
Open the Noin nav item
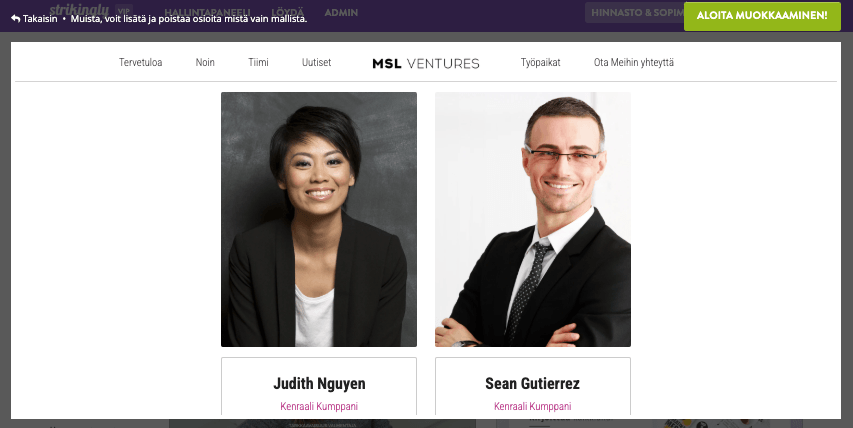click(x=205, y=63)
